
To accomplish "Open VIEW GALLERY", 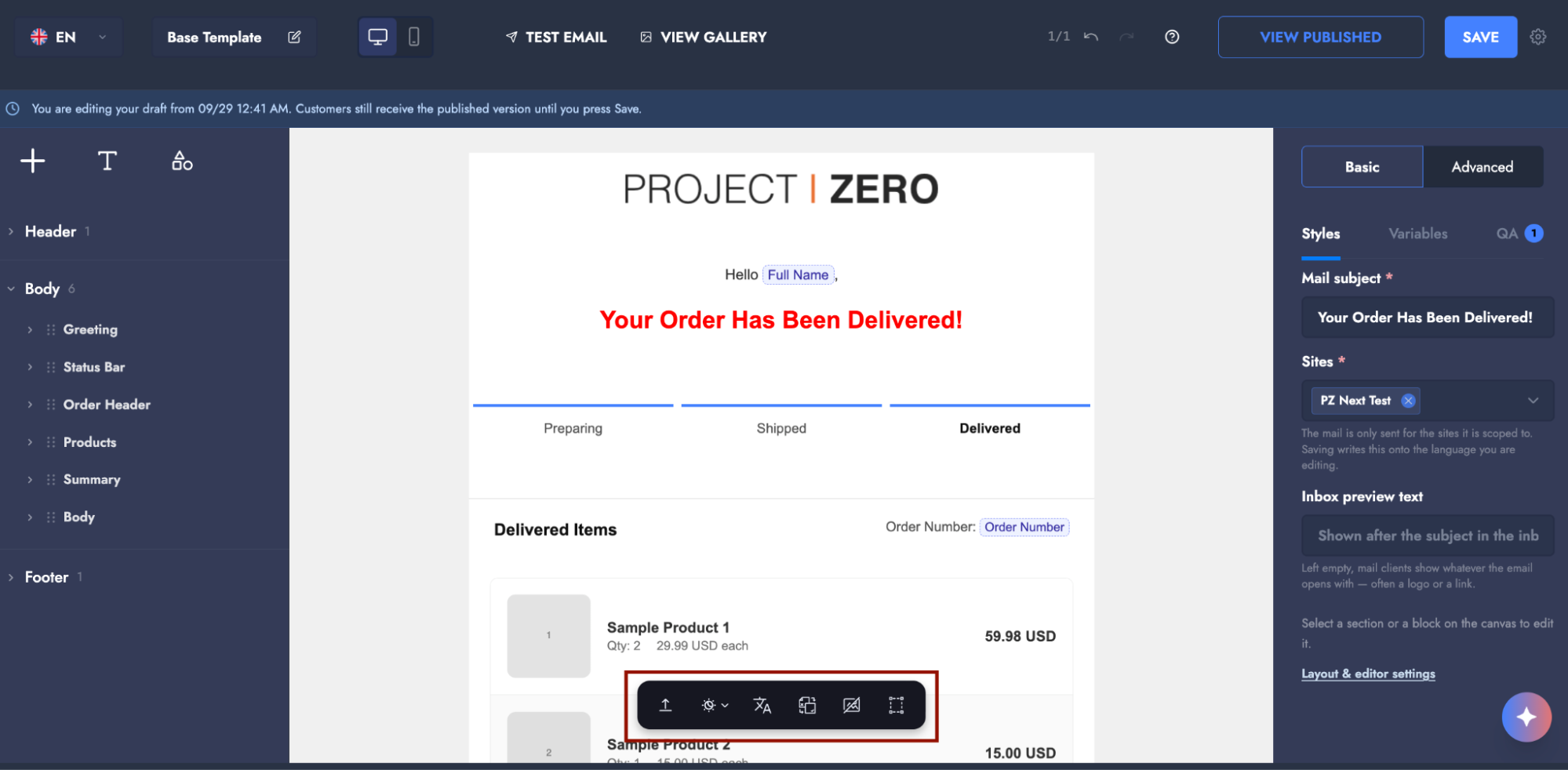I will pyautogui.click(x=704, y=37).
